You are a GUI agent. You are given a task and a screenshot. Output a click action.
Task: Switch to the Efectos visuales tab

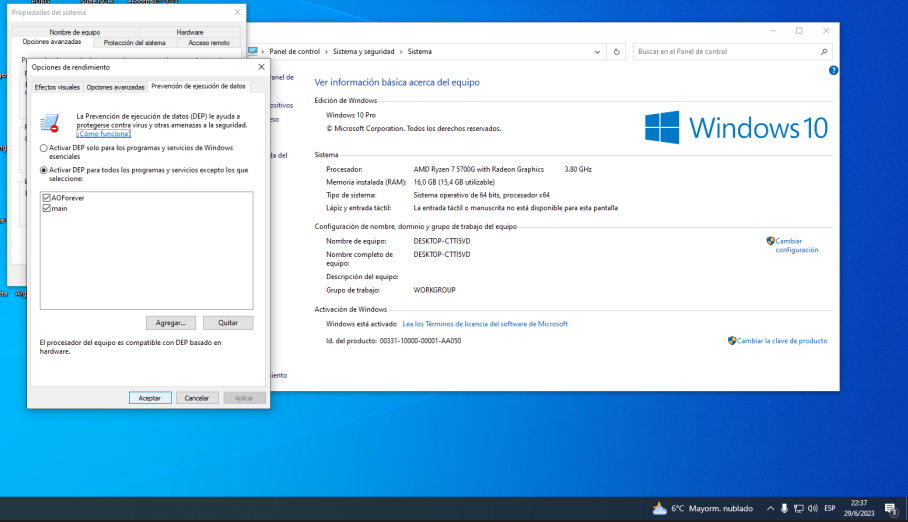[57, 87]
